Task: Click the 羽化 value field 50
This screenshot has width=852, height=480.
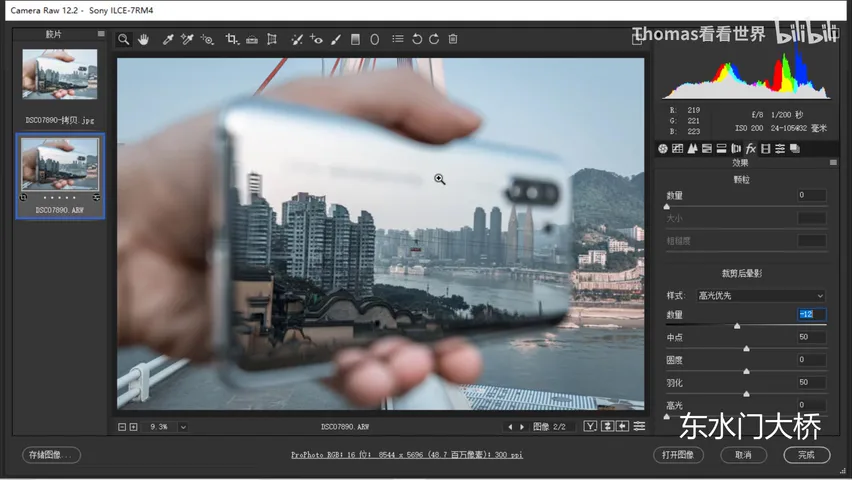Action: (811, 382)
